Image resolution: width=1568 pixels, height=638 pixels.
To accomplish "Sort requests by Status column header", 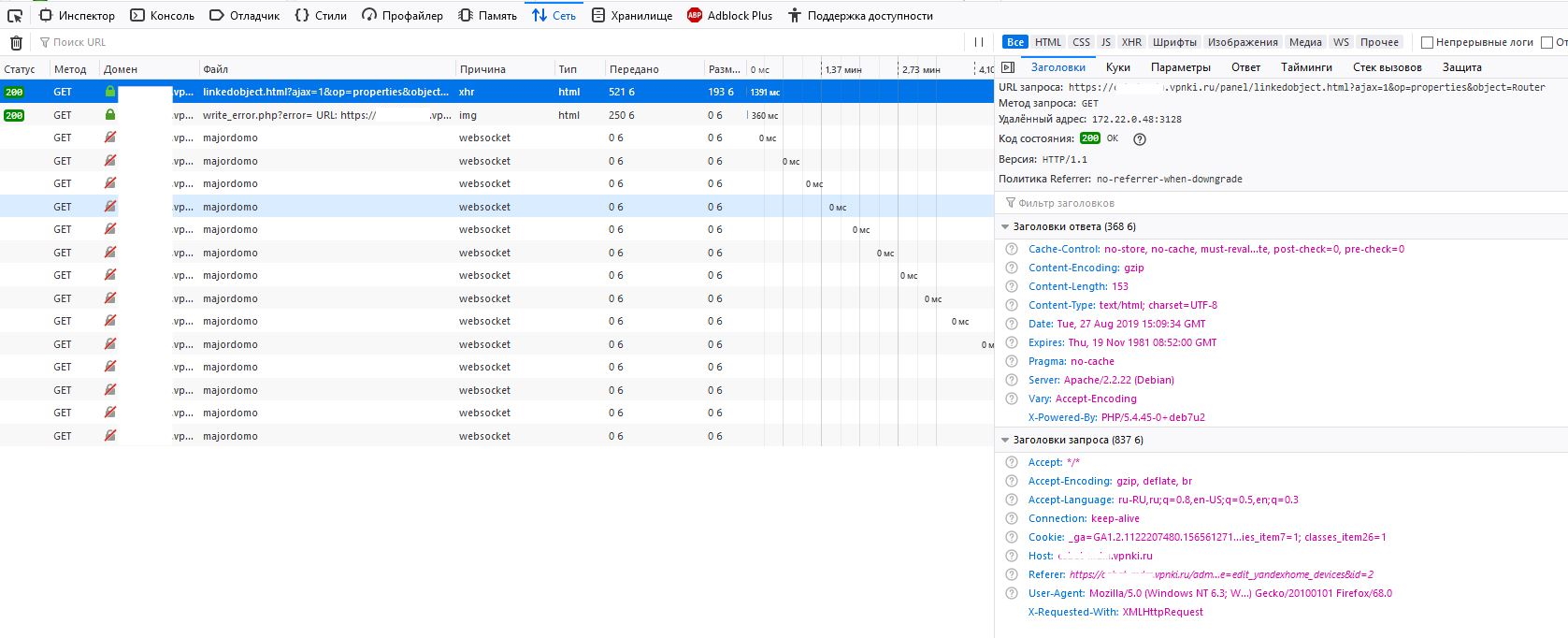I will click(x=20, y=69).
